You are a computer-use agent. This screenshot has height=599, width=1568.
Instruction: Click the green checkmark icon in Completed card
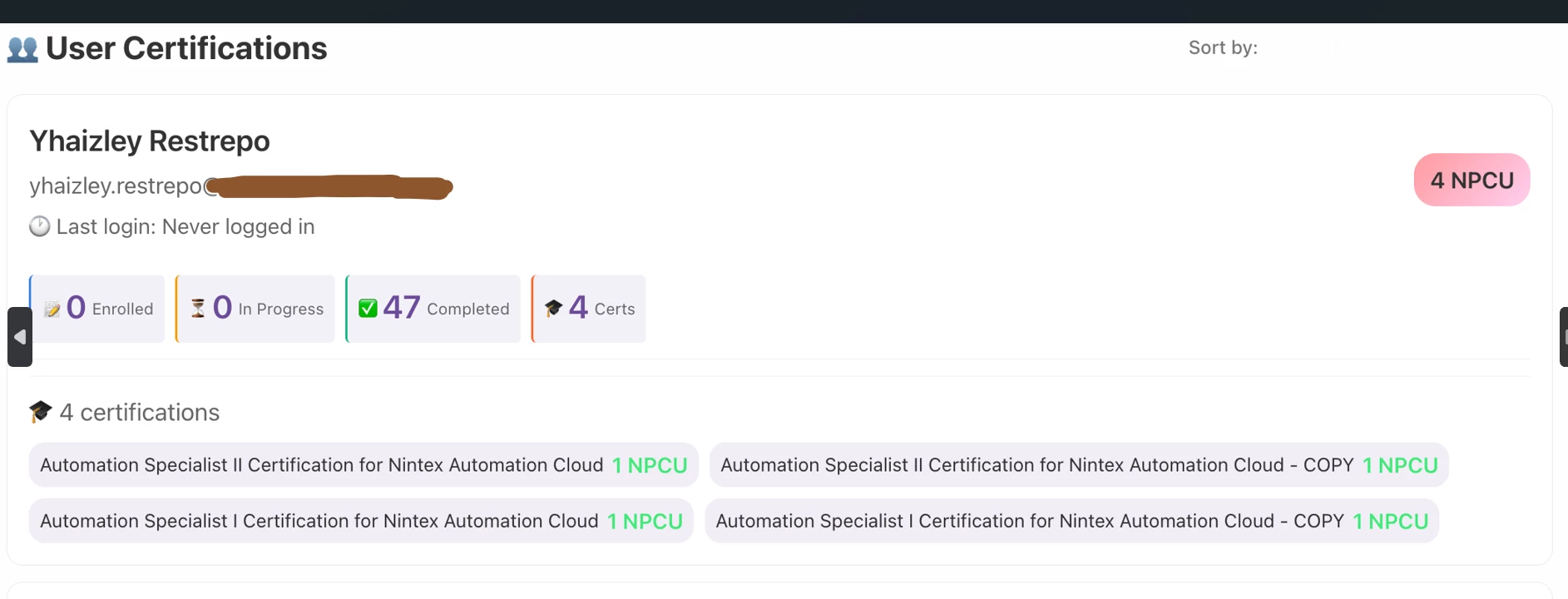point(368,309)
